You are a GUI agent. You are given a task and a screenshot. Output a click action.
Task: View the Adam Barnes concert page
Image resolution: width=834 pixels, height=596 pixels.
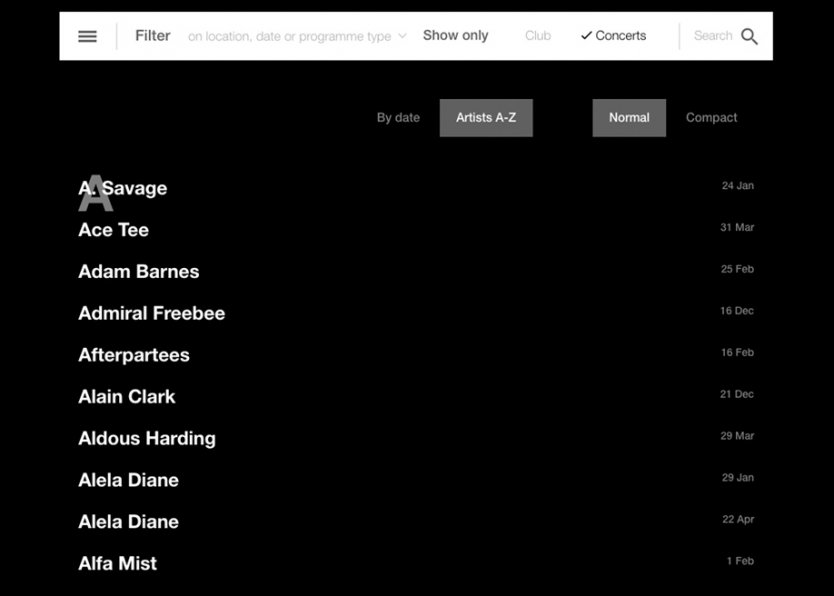click(139, 271)
